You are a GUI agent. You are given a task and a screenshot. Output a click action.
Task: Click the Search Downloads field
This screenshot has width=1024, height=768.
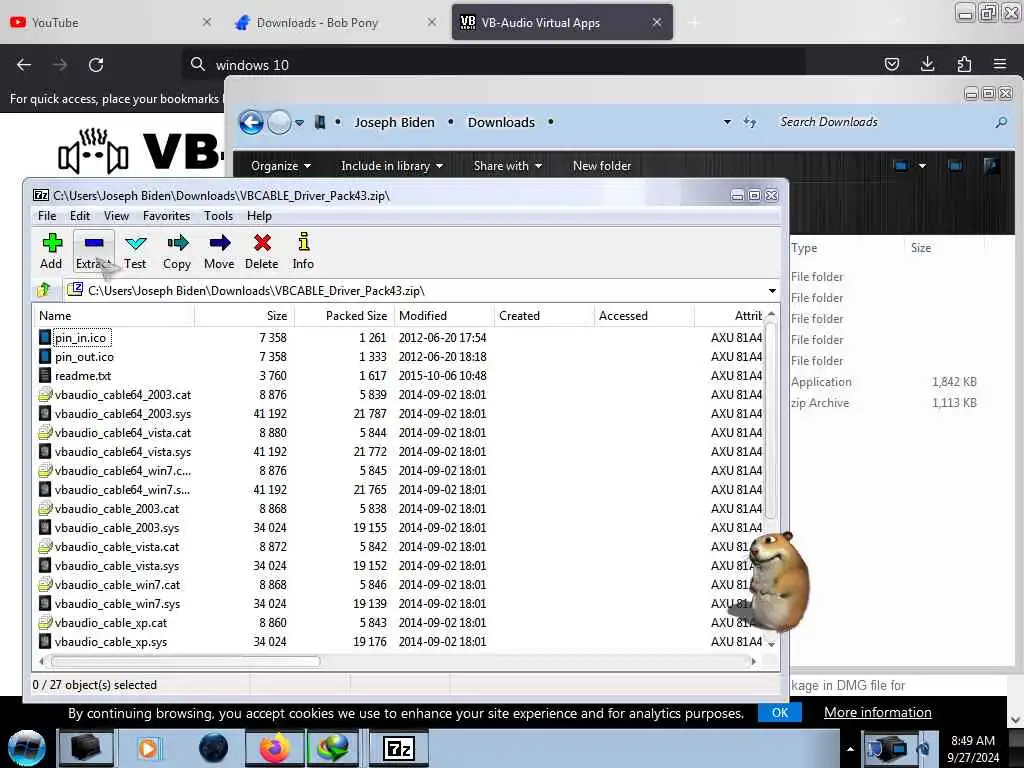[x=884, y=122]
